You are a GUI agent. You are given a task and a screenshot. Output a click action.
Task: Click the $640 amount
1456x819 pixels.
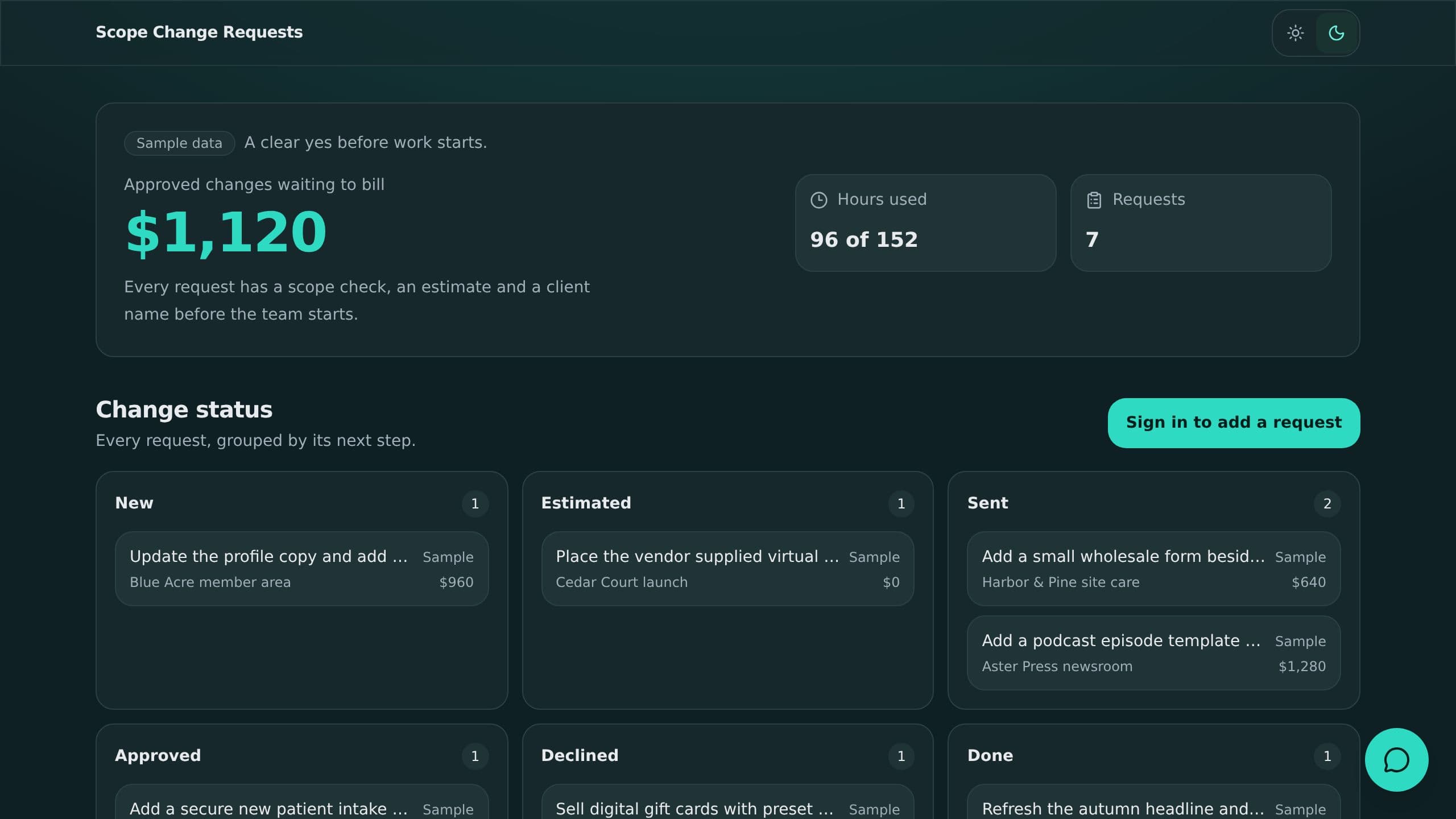(1308, 582)
